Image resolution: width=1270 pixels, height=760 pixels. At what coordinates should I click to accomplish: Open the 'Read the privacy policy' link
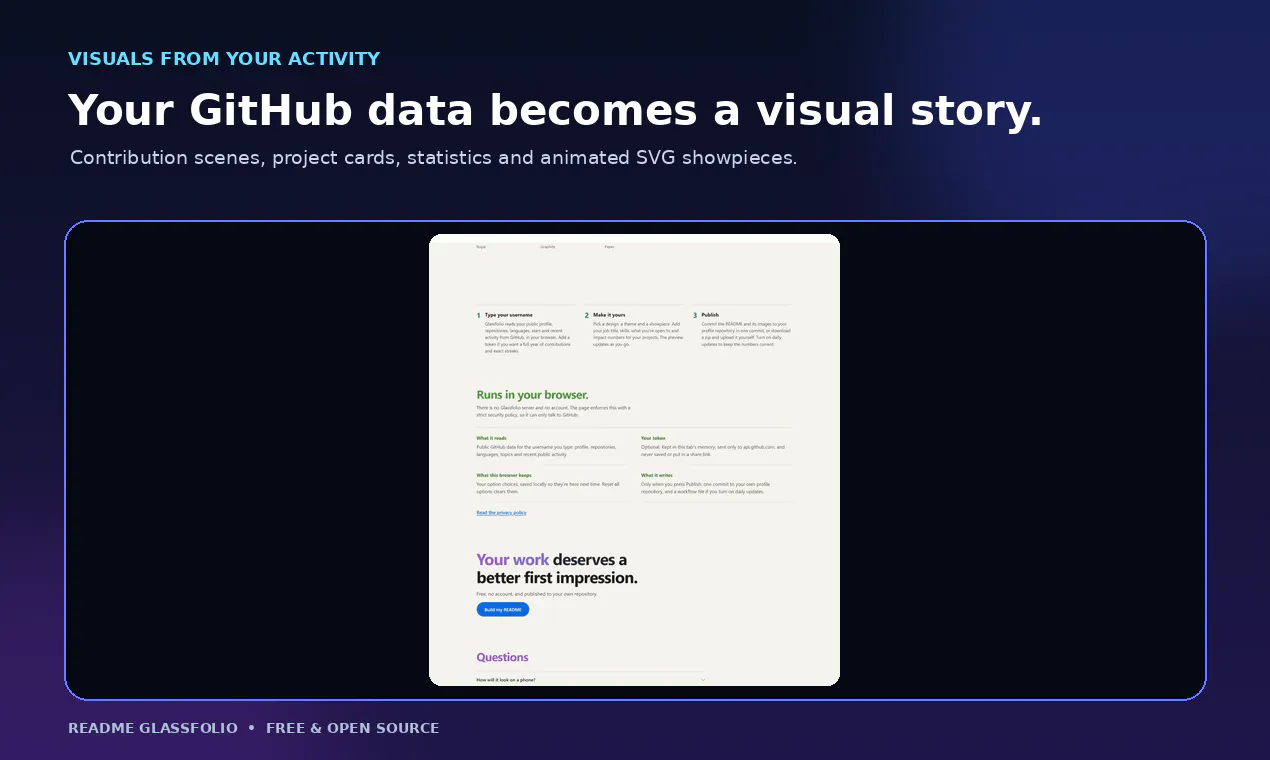pos(501,512)
